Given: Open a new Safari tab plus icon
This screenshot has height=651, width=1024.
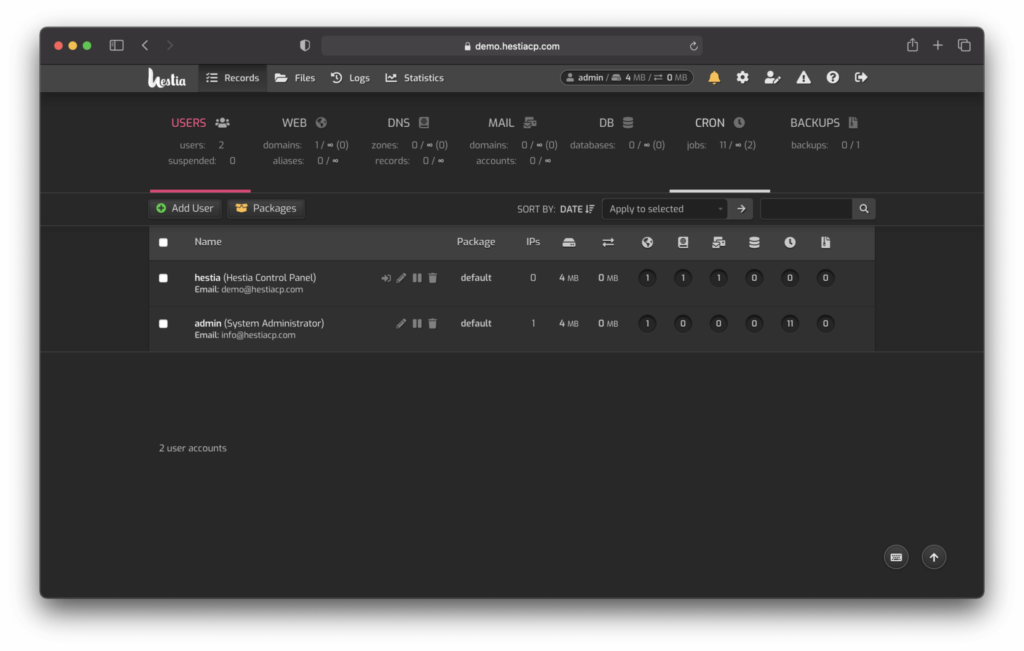Looking at the screenshot, I should pyautogui.click(x=938, y=45).
